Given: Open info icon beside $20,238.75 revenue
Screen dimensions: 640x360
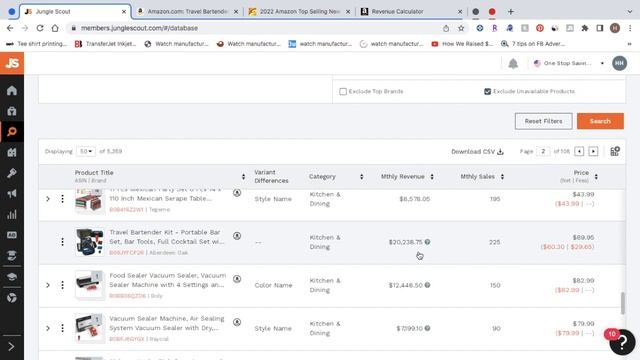Looking at the screenshot, I should pyautogui.click(x=427, y=242).
